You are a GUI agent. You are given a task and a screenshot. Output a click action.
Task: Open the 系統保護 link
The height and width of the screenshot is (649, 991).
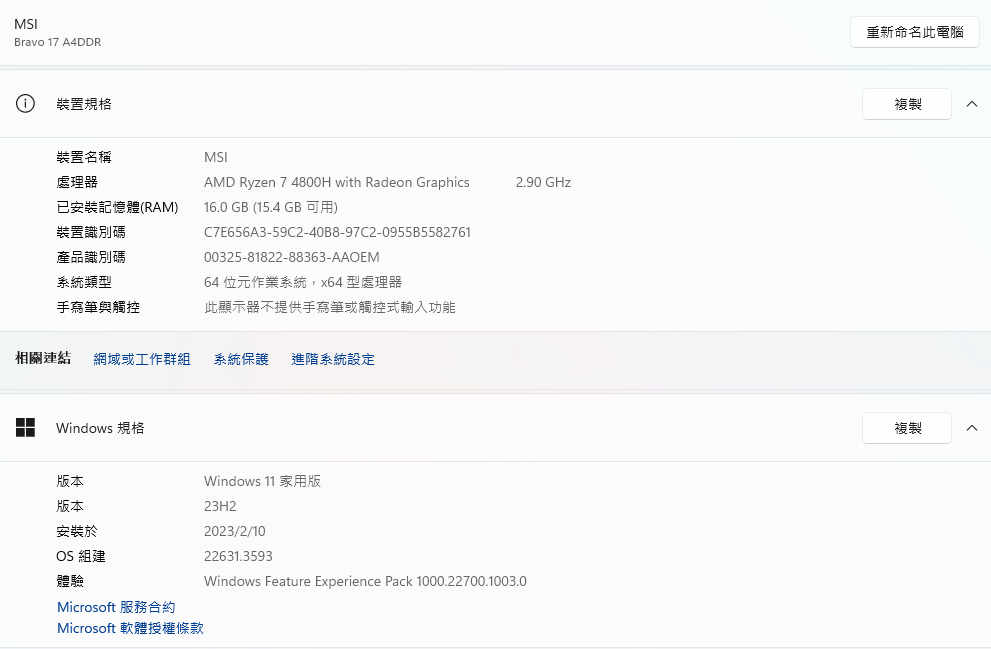(x=241, y=359)
